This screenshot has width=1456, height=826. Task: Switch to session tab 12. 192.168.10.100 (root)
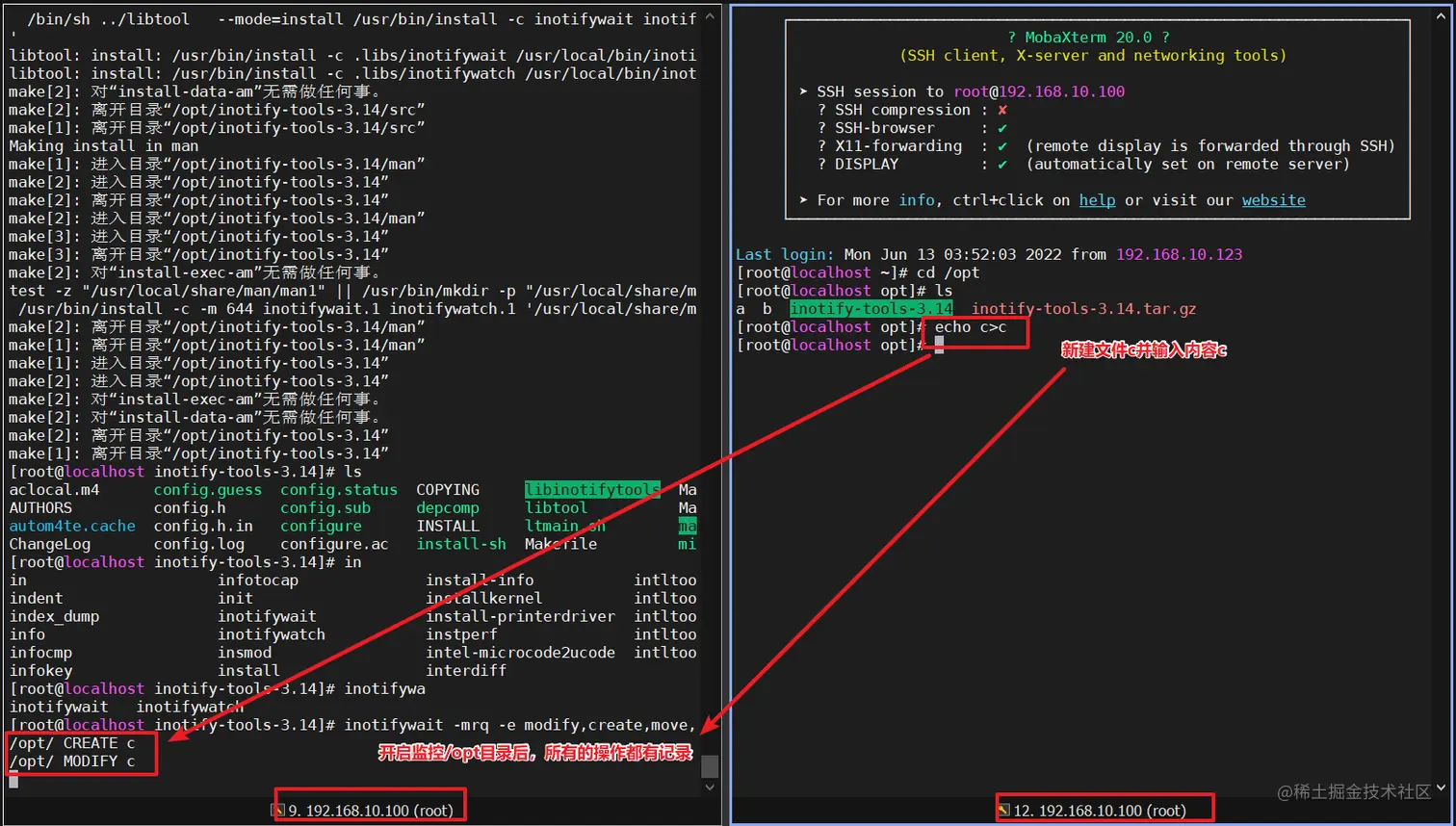pyautogui.click(x=1100, y=811)
